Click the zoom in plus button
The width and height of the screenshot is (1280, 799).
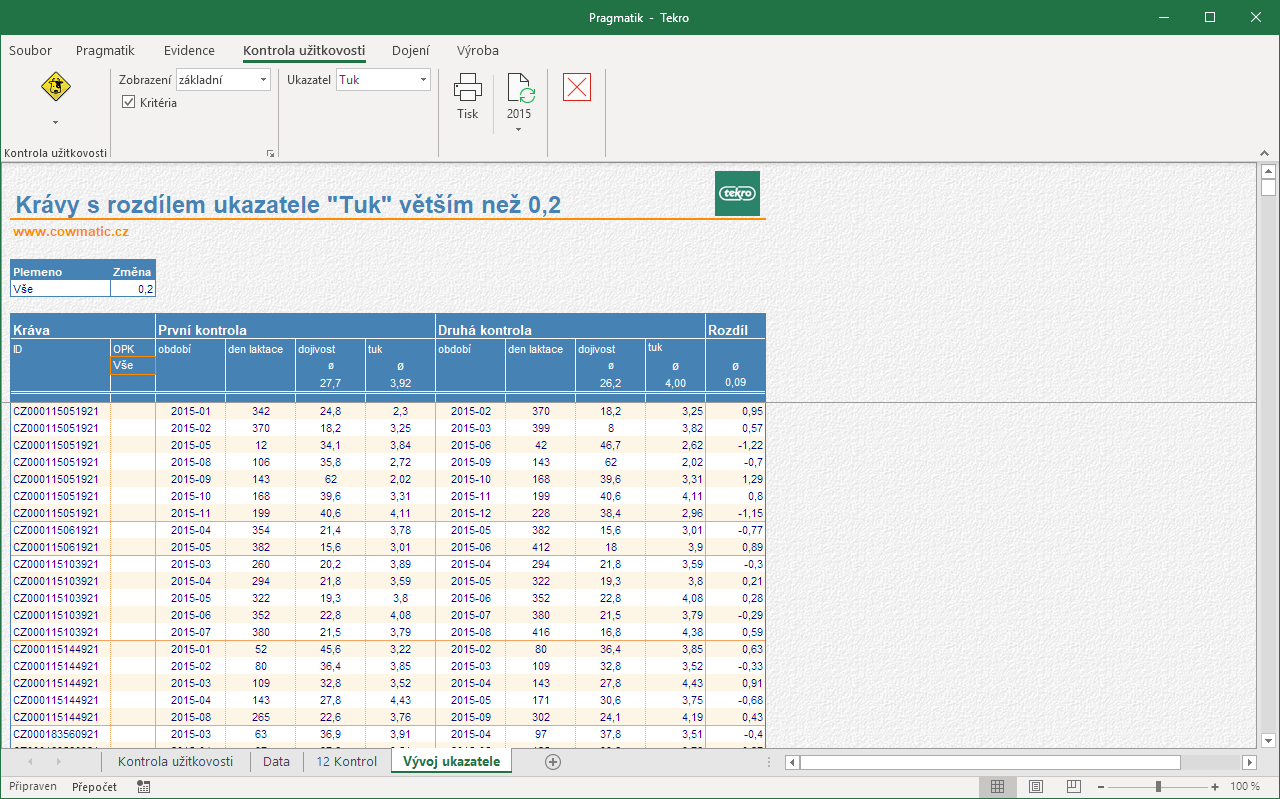pyautogui.click(x=1215, y=786)
